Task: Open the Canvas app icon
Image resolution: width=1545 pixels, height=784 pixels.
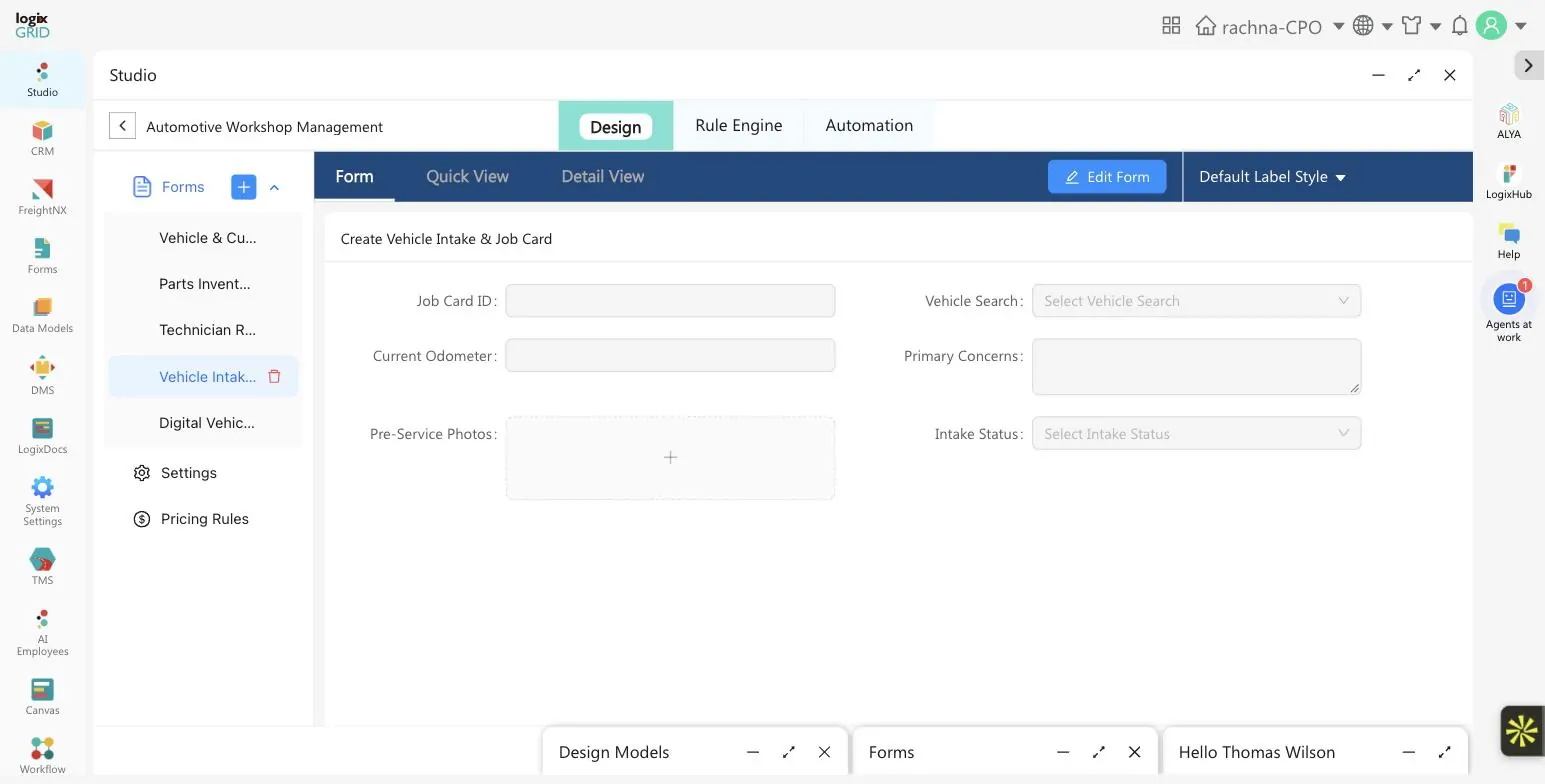Action: [42, 697]
